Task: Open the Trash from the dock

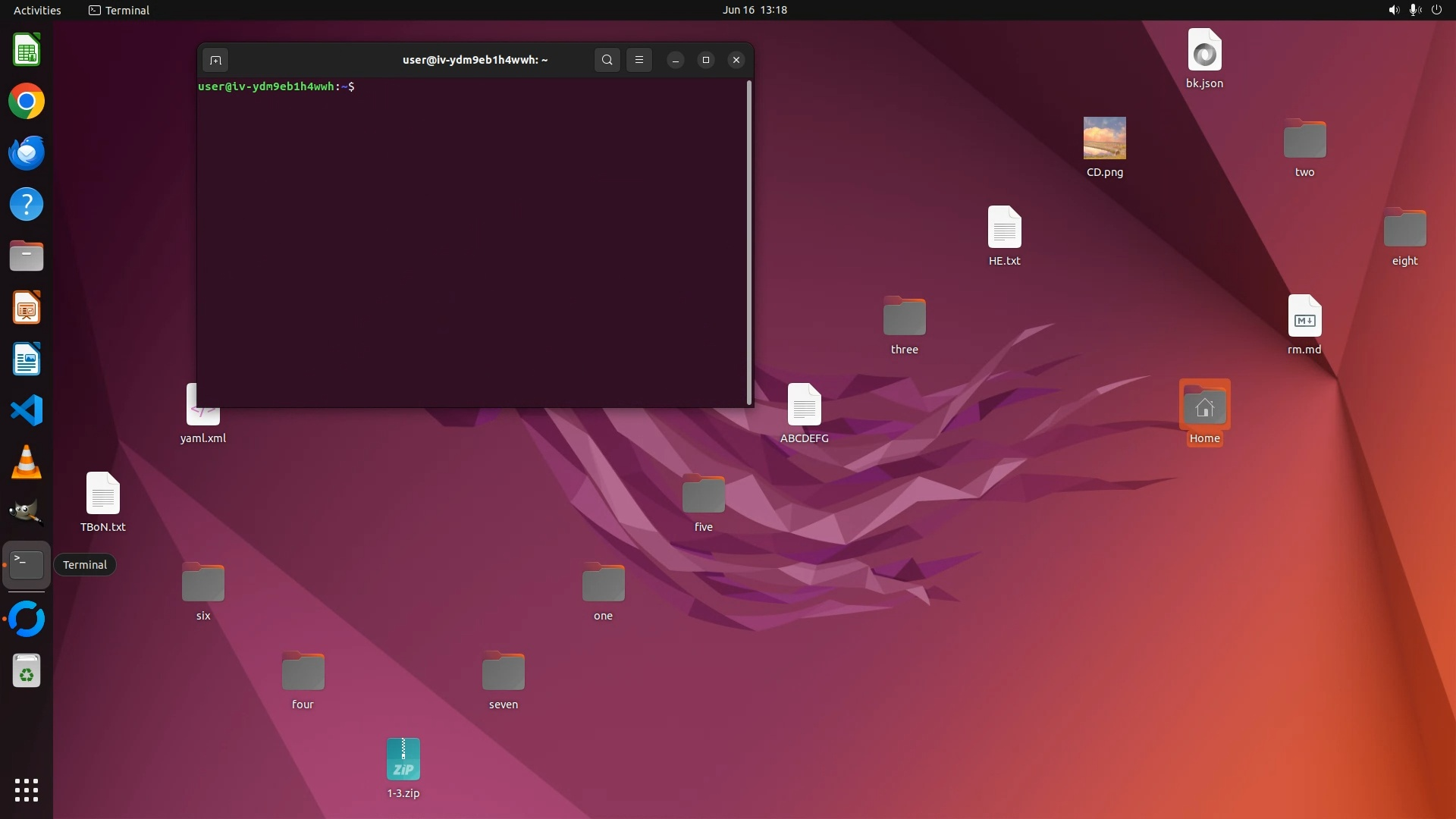Action: pyautogui.click(x=27, y=672)
